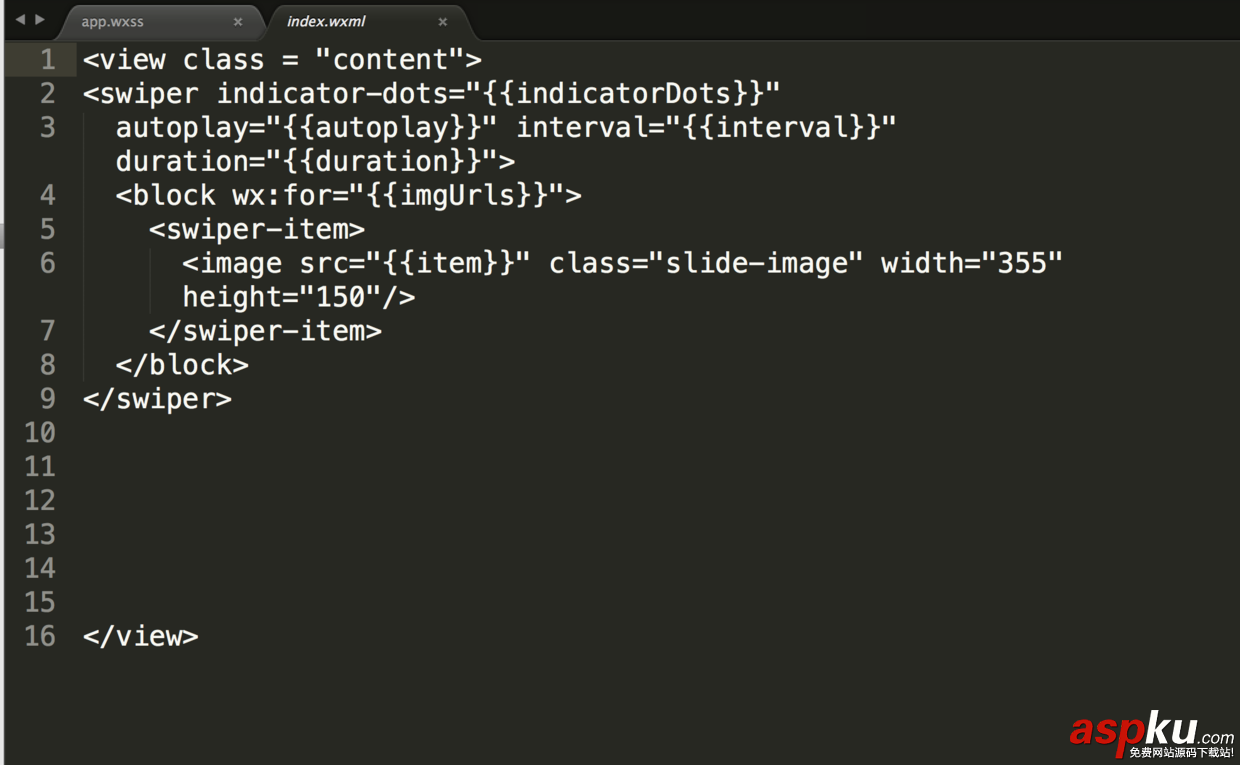Click the "slide-image" class value
This screenshot has width=1240, height=765.
tap(757, 263)
